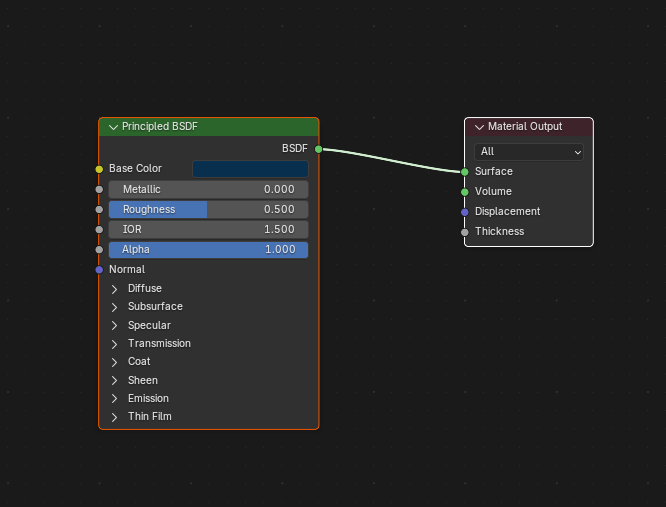Click the Displacement label
The height and width of the screenshot is (507, 666).
coord(508,211)
